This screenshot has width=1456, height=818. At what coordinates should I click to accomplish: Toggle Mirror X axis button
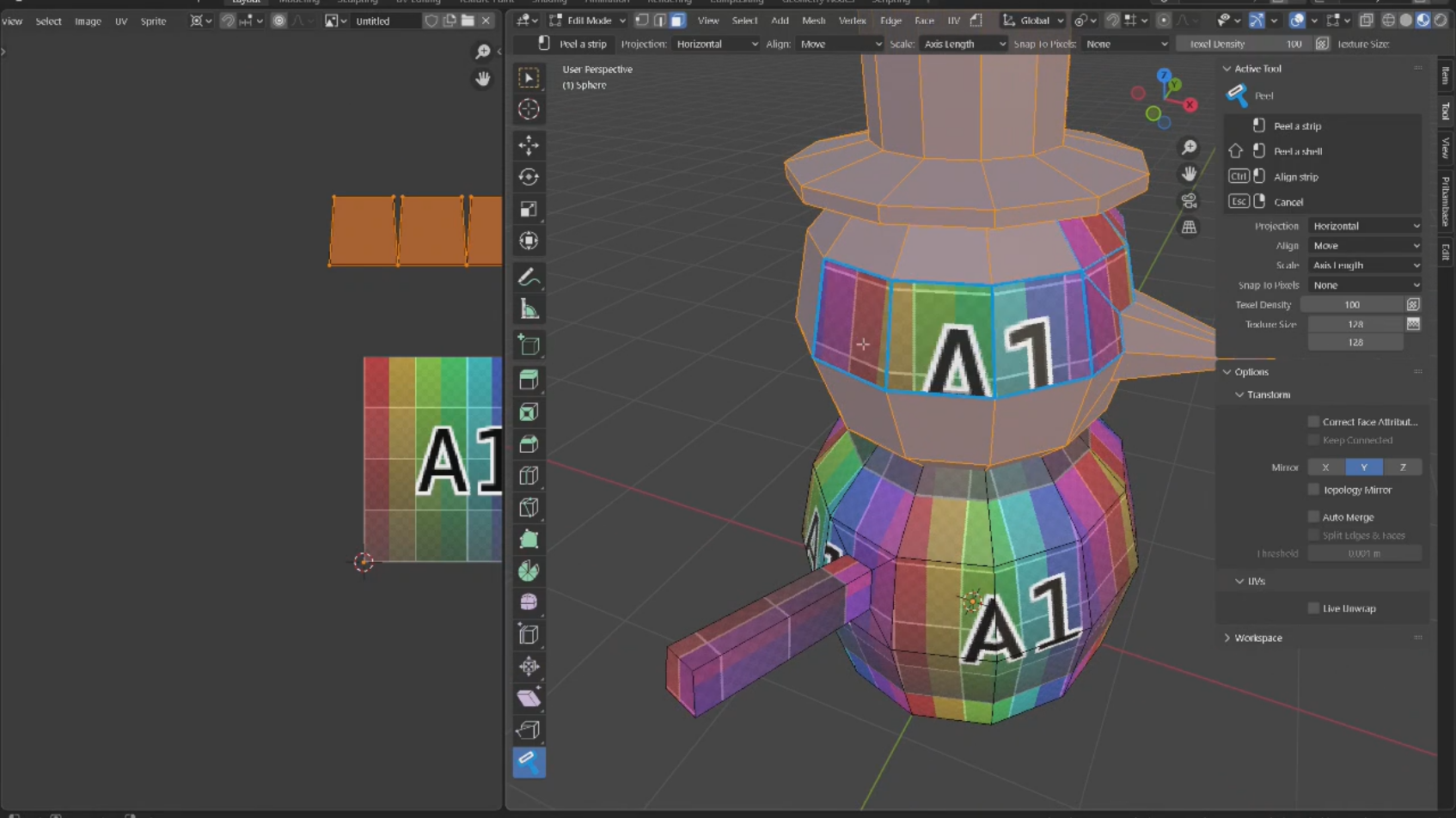(1325, 467)
